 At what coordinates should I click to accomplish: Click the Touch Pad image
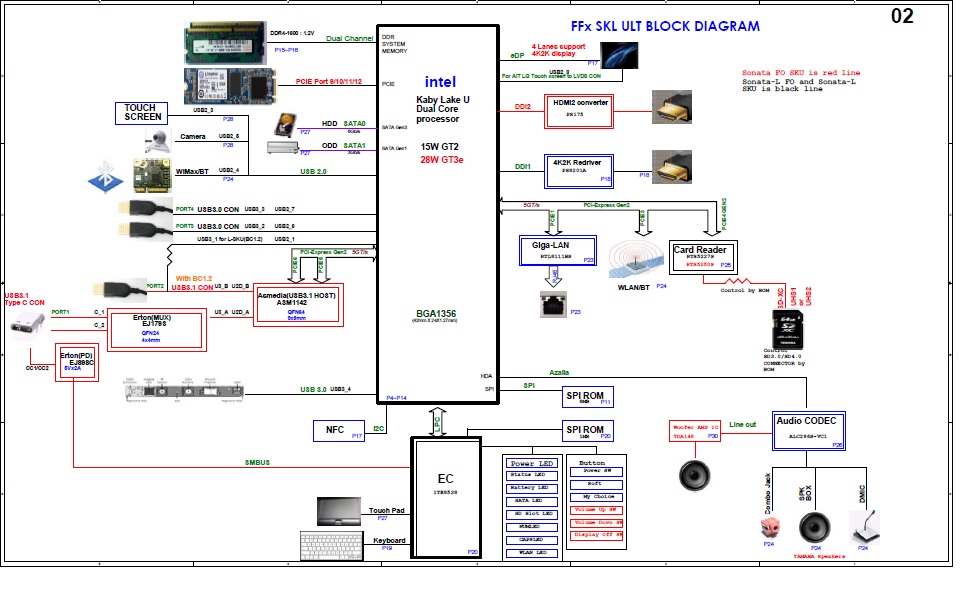(339, 512)
